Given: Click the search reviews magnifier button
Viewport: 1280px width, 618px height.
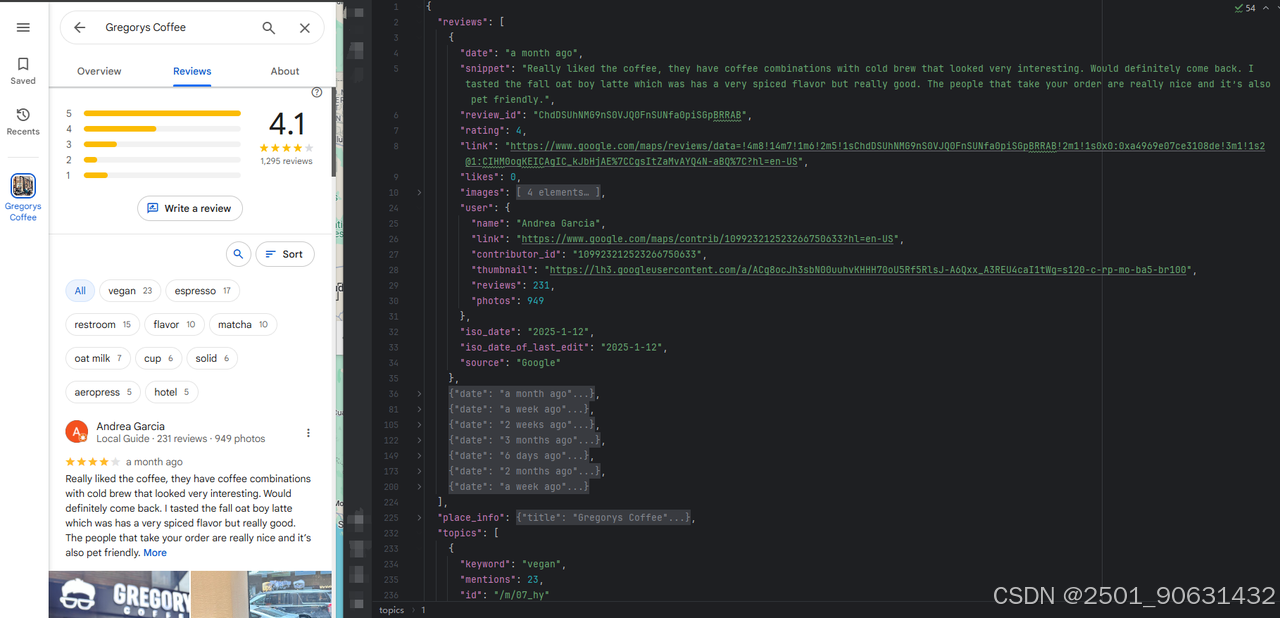Looking at the screenshot, I should [238, 254].
